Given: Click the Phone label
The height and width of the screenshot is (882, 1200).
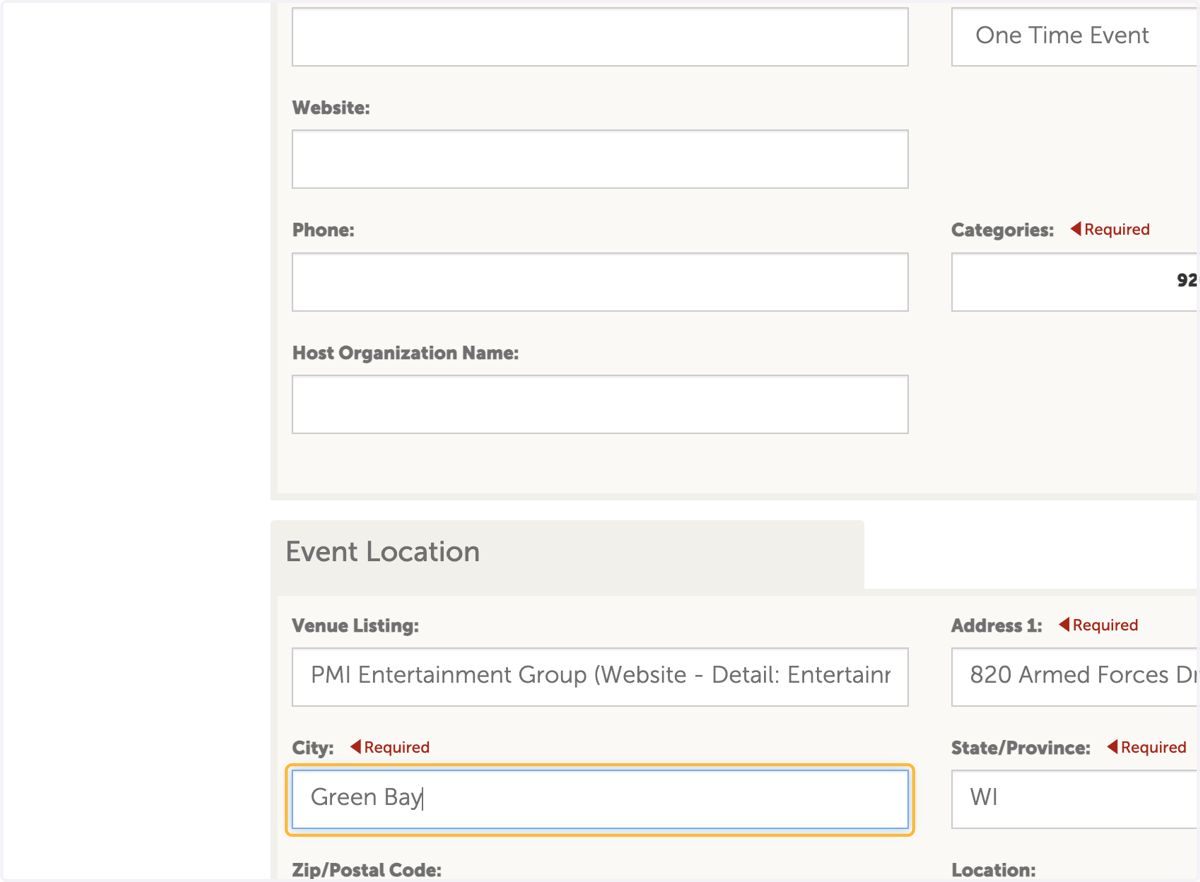Looking at the screenshot, I should tap(323, 230).
